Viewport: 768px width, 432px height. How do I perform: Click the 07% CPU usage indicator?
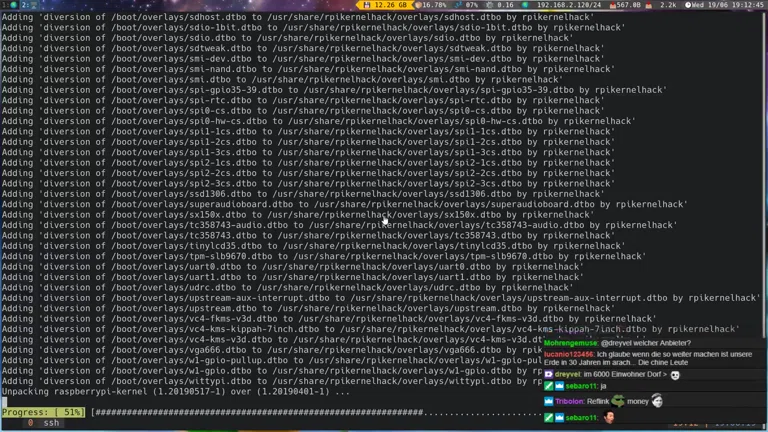(x=467, y=5)
